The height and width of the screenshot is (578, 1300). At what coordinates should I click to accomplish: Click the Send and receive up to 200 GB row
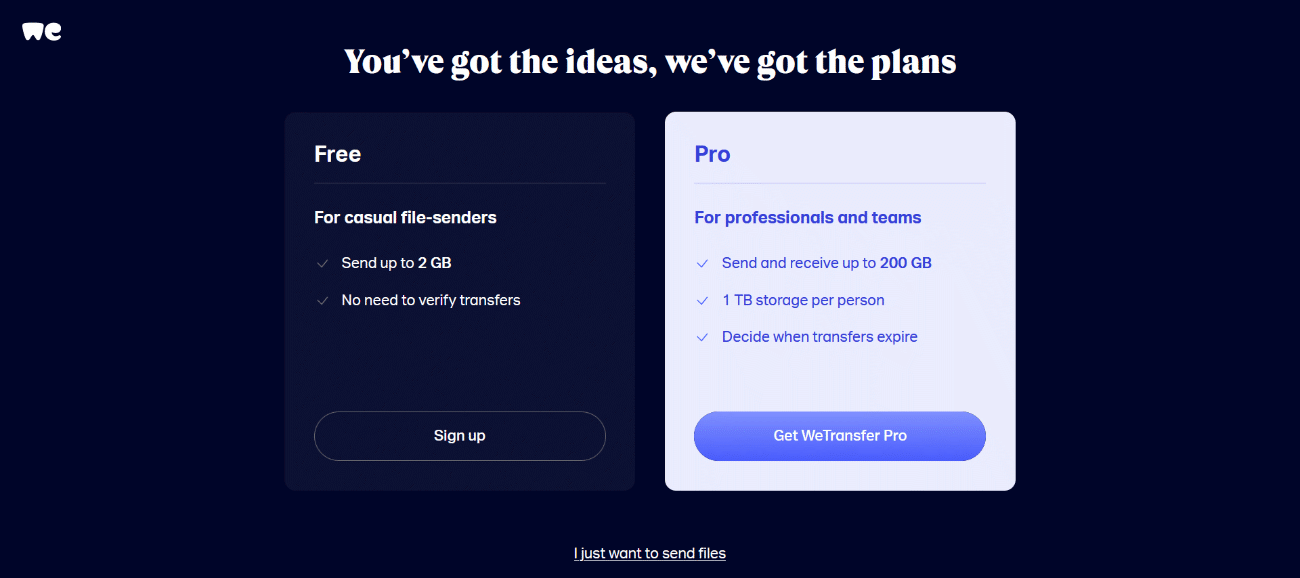[826, 262]
